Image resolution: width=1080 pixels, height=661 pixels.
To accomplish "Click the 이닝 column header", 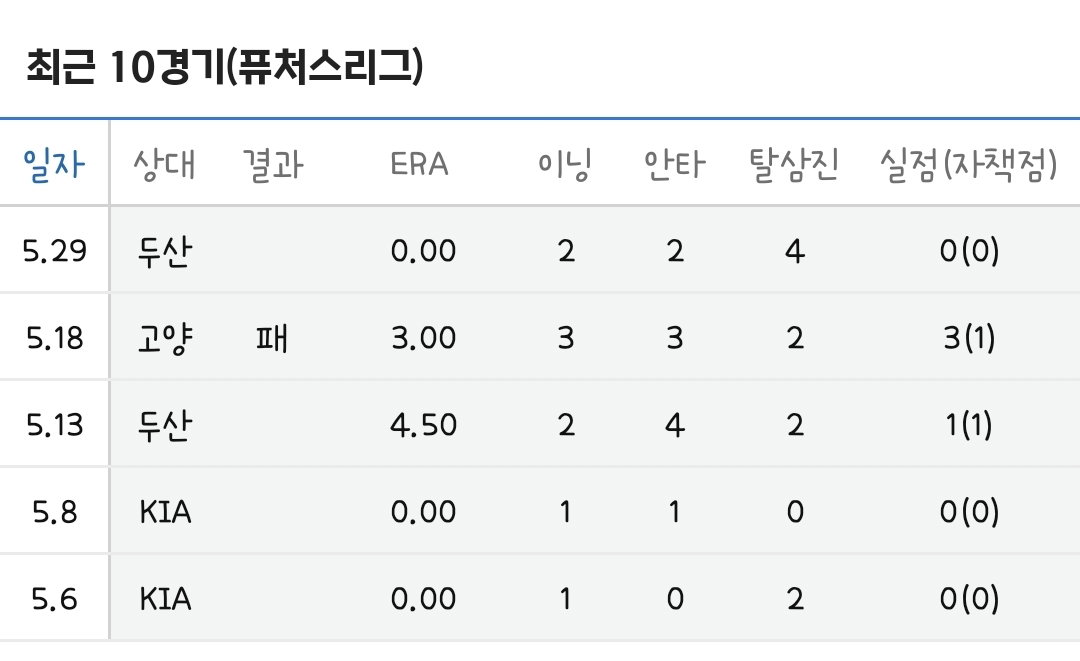I will point(565,164).
